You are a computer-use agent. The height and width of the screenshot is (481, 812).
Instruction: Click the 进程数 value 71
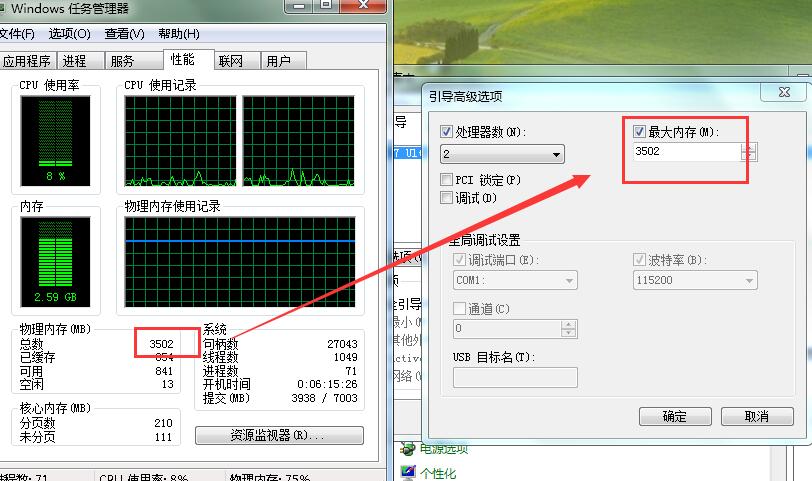(352, 371)
